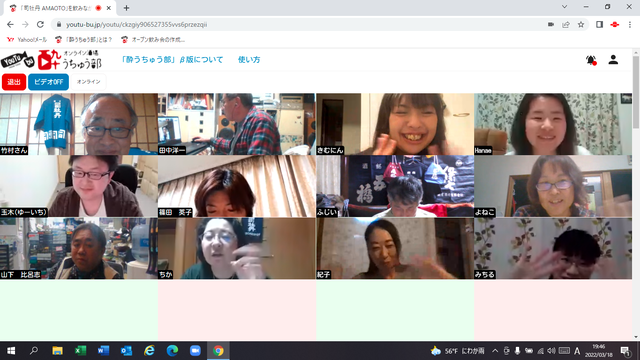
Task: Click the IME input mode A indicator
Action: pyautogui.click(x=577, y=351)
